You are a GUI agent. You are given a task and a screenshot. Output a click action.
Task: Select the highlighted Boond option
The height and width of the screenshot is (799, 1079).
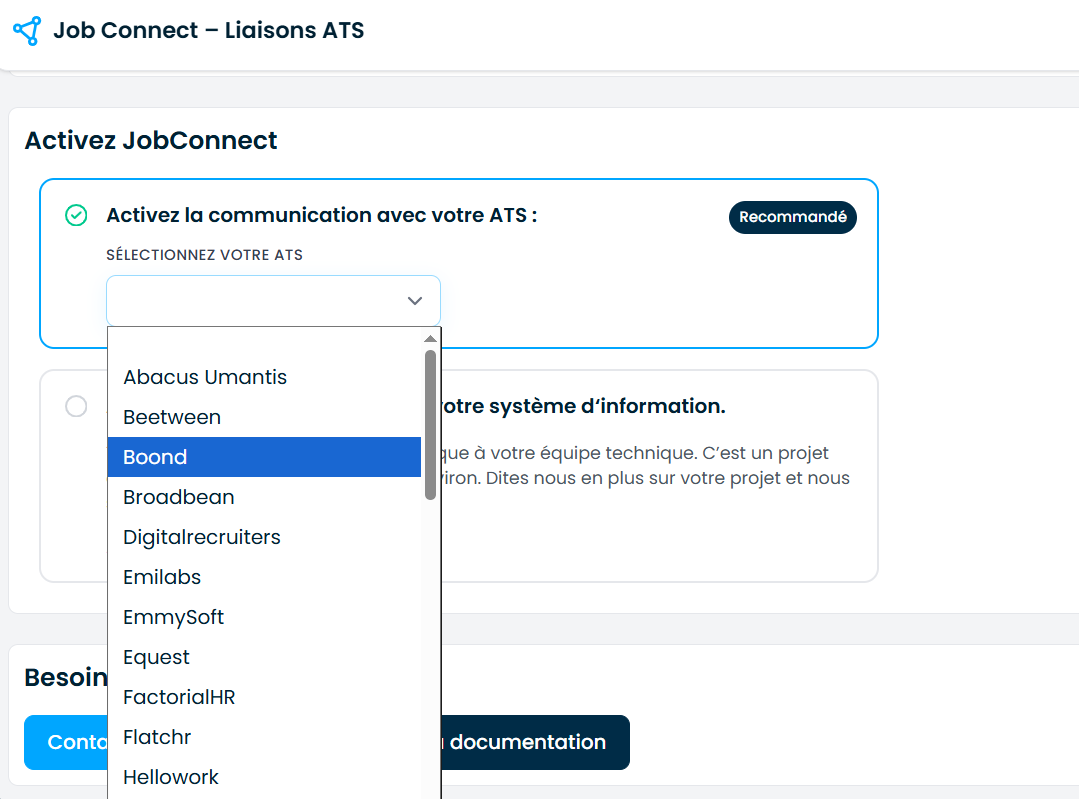coord(264,457)
